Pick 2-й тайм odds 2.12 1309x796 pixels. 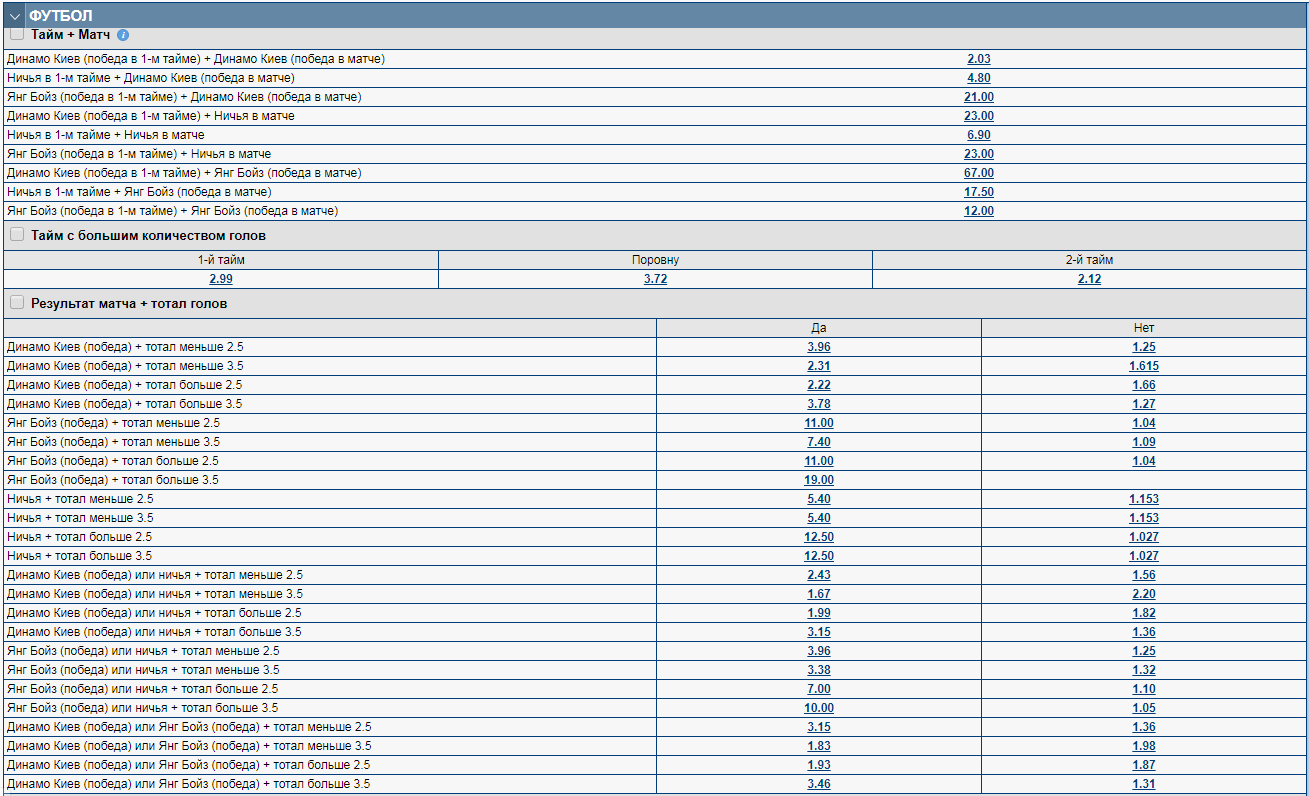[1089, 279]
